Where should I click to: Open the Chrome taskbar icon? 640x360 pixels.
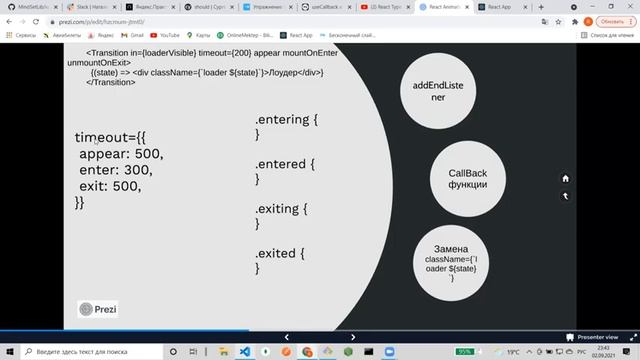tap(307, 351)
